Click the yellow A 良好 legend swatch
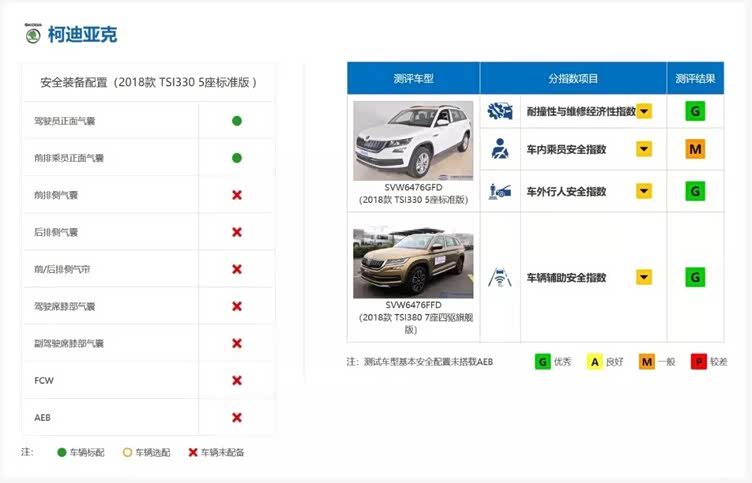Viewport: 752px width, 483px height. click(594, 361)
